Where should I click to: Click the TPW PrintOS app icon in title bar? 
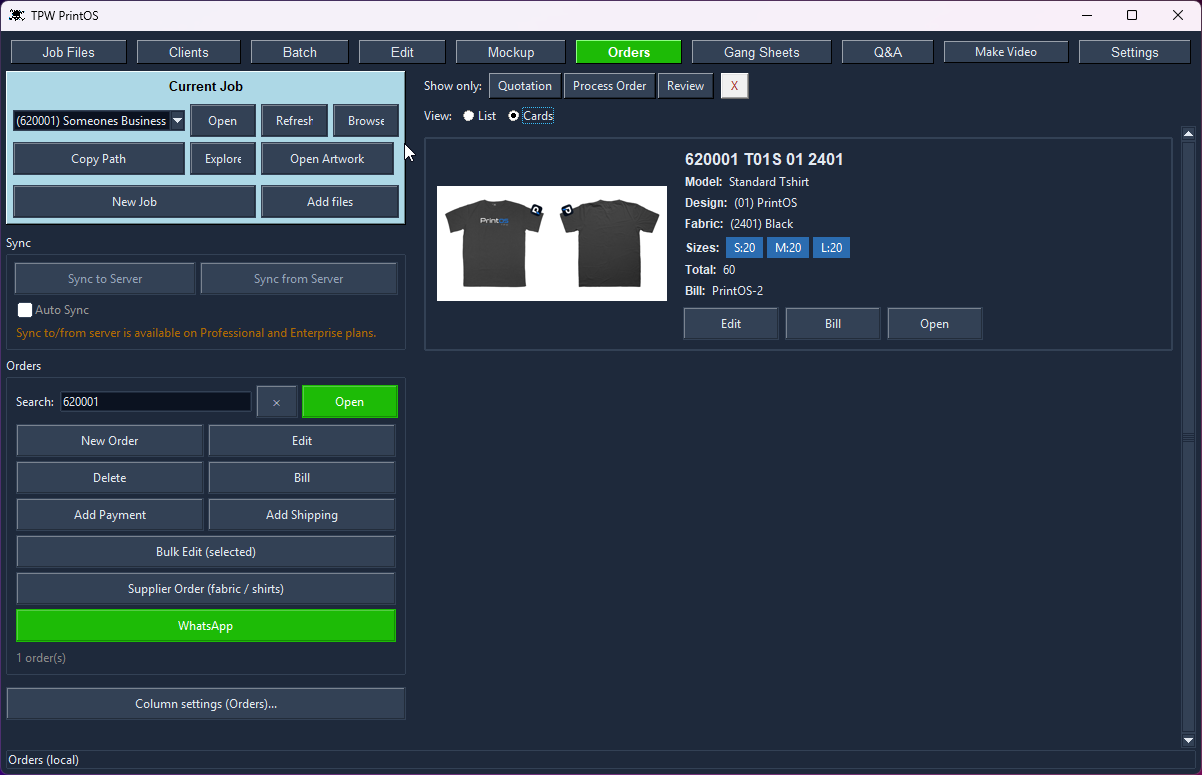click(17, 15)
